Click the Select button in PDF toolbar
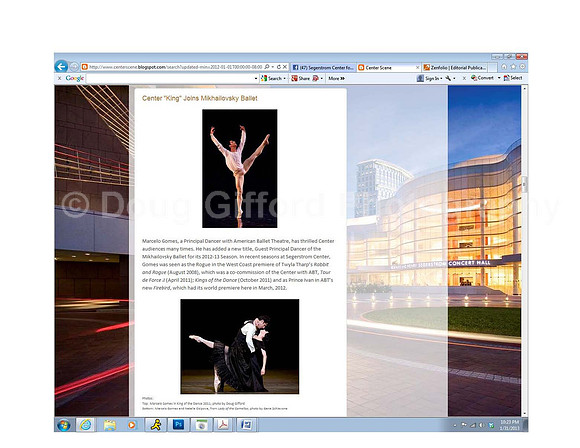The height and width of the screenshot is (448, 580). (x=513, y=78)
